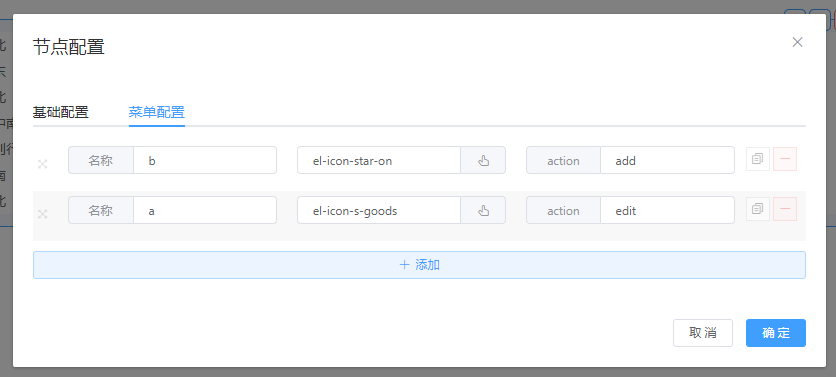Cancel with the 取消 button

coord(703,333)
